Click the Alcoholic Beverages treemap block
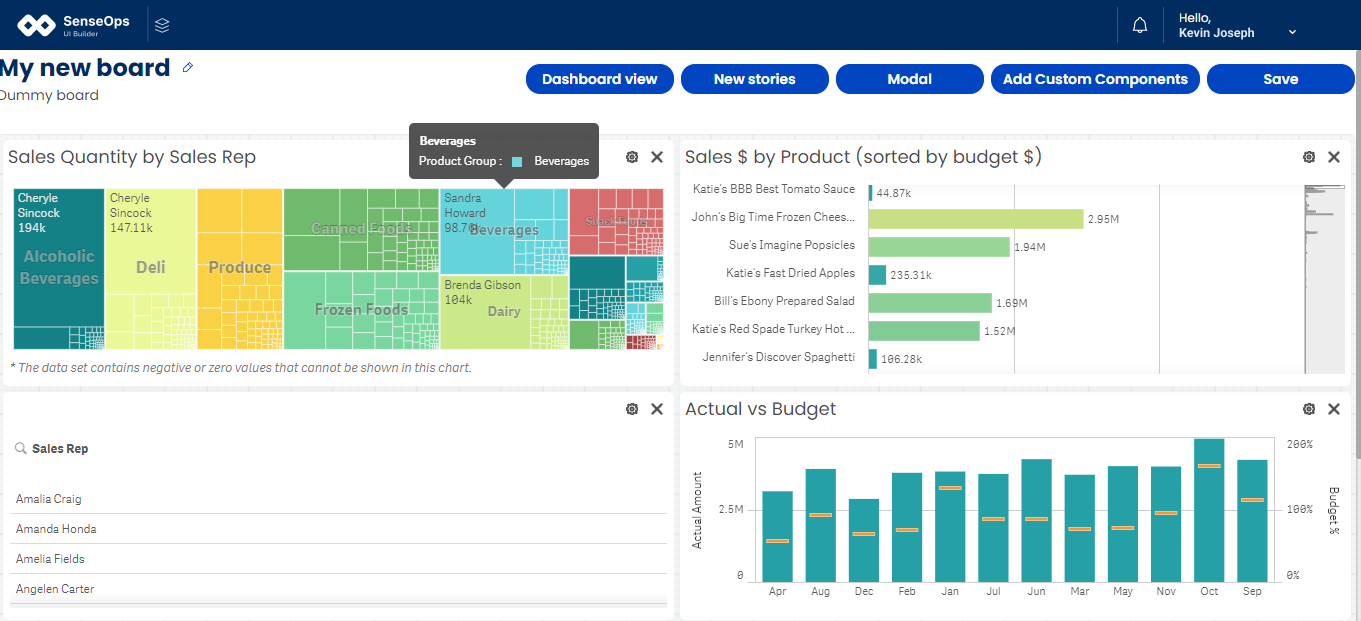This screenshot has width=1361, height=621. click(x=59, y=268)
